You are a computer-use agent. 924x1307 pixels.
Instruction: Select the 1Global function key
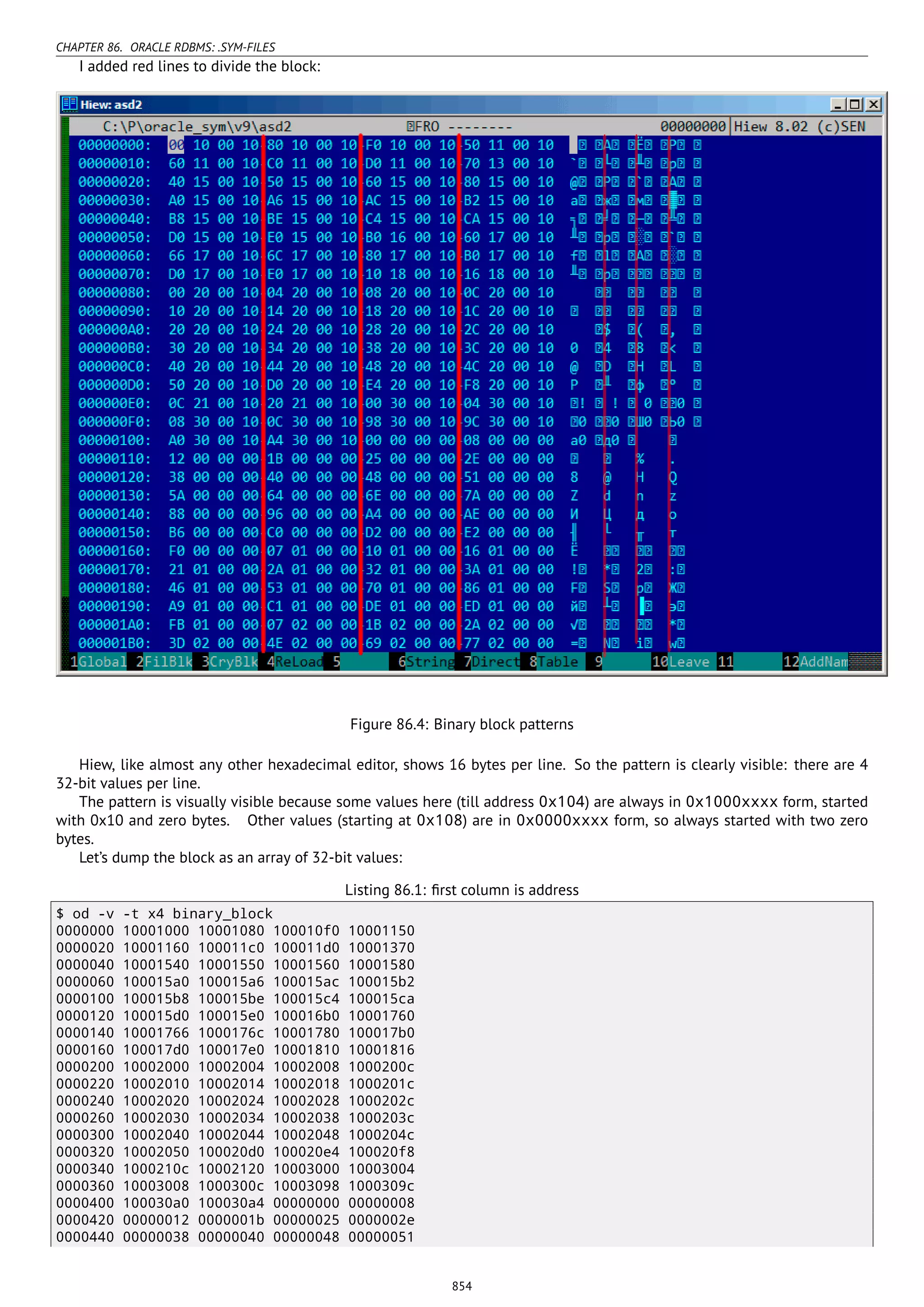[98, 662]
